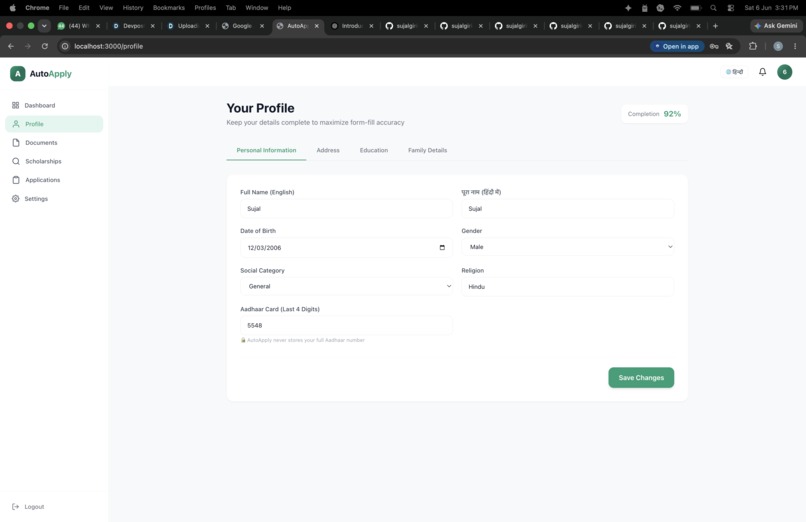806x522 pixels.
Task: Open macOS Spotlight search
Action: [713, 8]
